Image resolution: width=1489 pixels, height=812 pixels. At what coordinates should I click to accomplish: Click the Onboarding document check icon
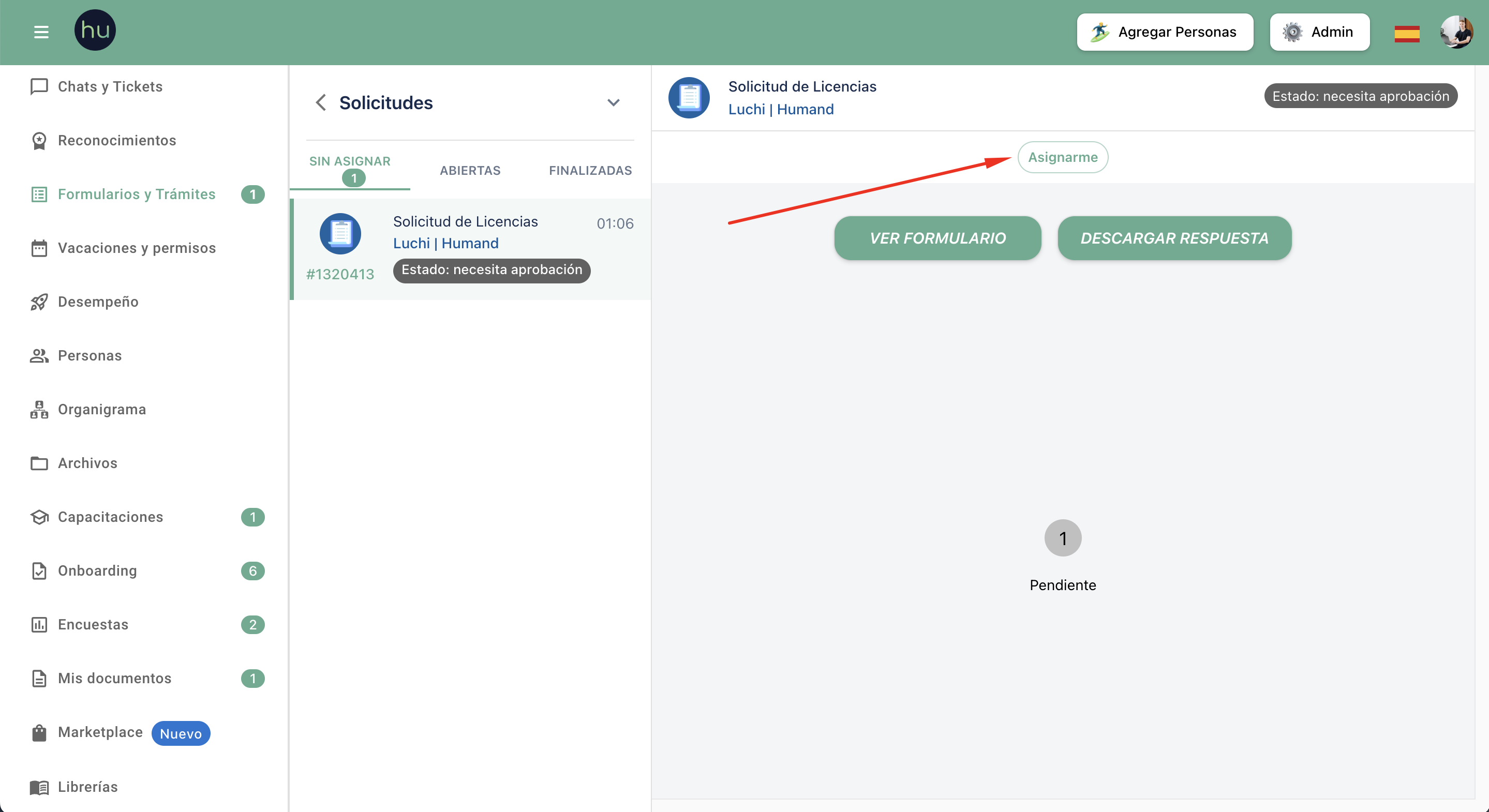(39, 570)
